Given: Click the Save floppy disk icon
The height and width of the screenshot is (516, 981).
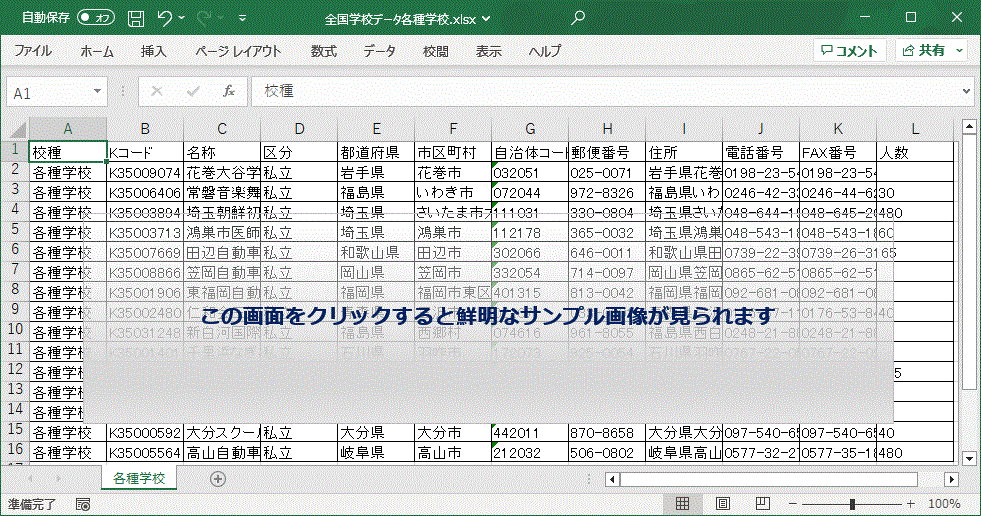Looking at the screenshot, I should (135, 18).
